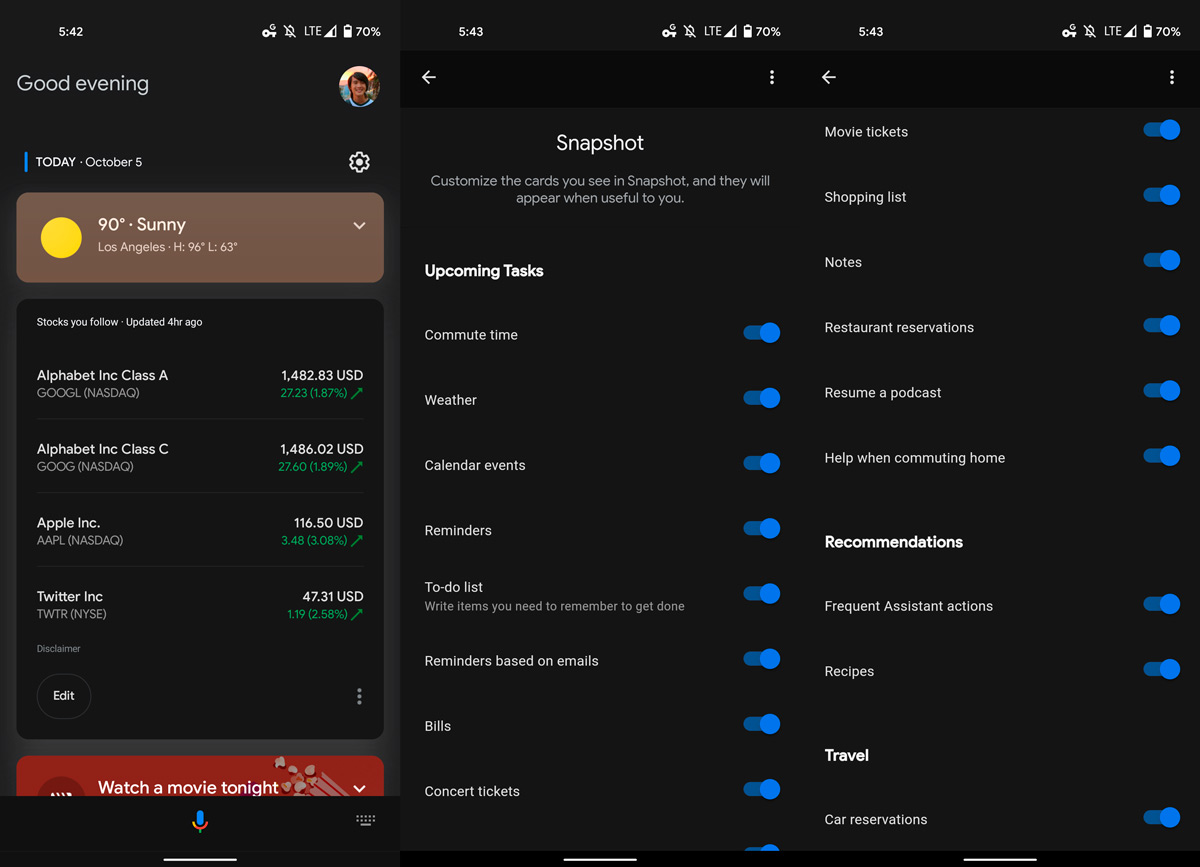Open three-dot menu above Movie tickets
Image resolution: width=1200 pixels, height=867 pixels.
[1171, 77]
